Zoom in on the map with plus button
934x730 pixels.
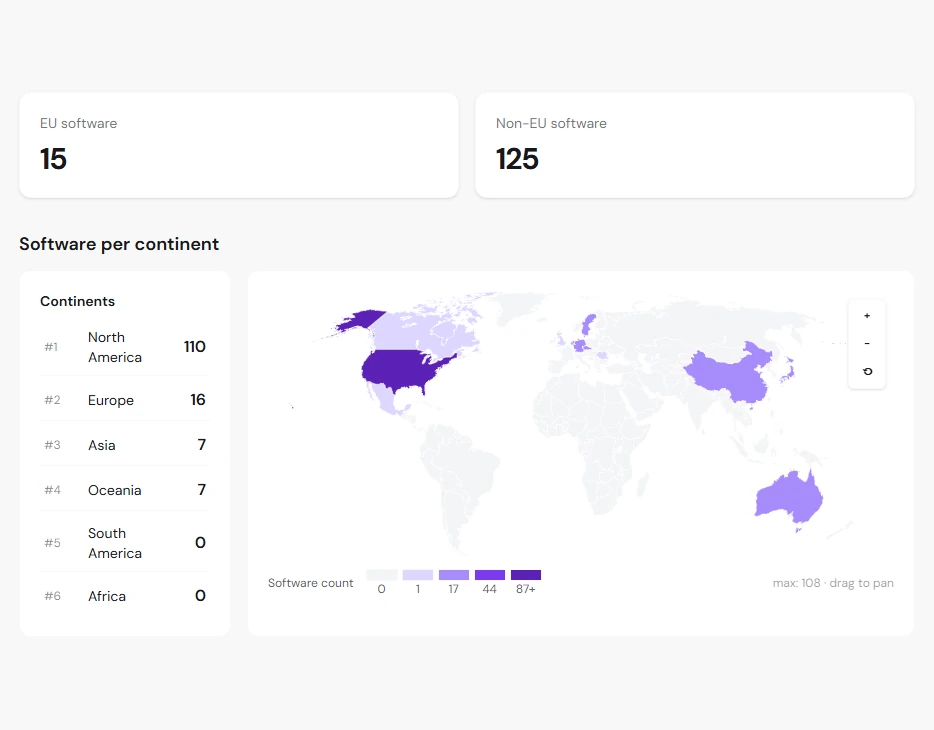pyautogui.click(x=867, y=316)
